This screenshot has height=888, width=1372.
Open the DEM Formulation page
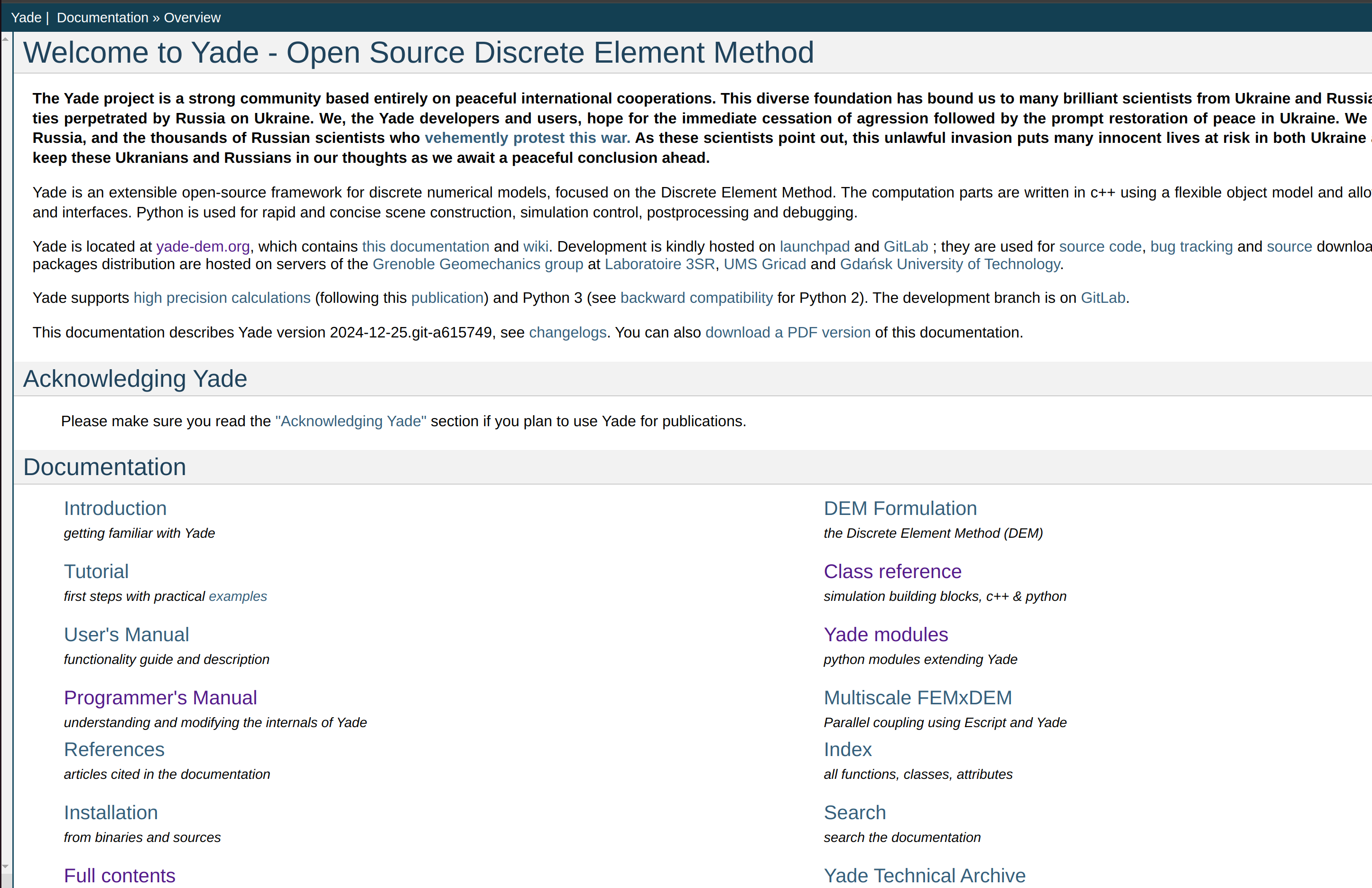tap(900, 509)
